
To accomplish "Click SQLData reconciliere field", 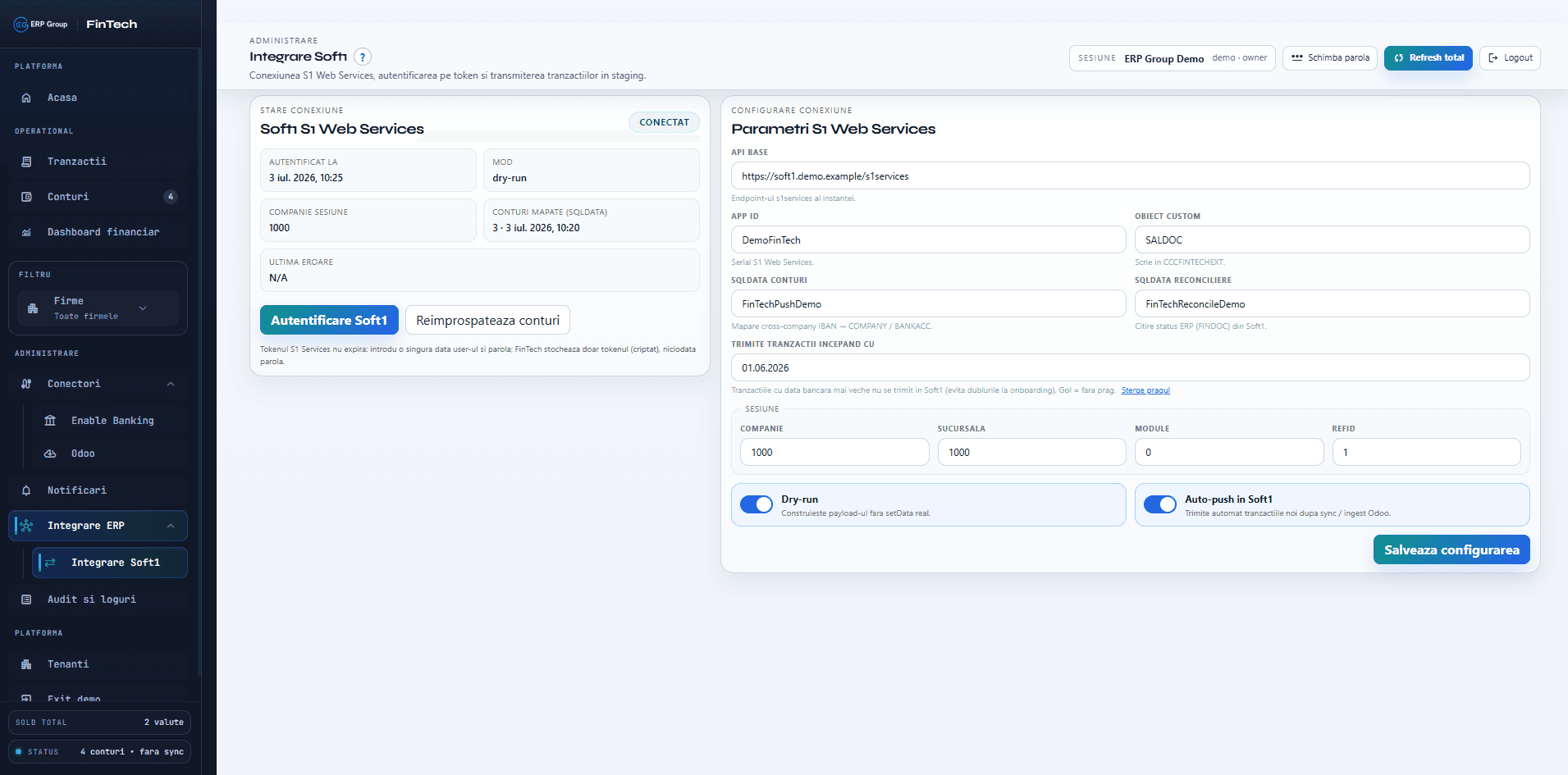I will [x=1332, y=303].
